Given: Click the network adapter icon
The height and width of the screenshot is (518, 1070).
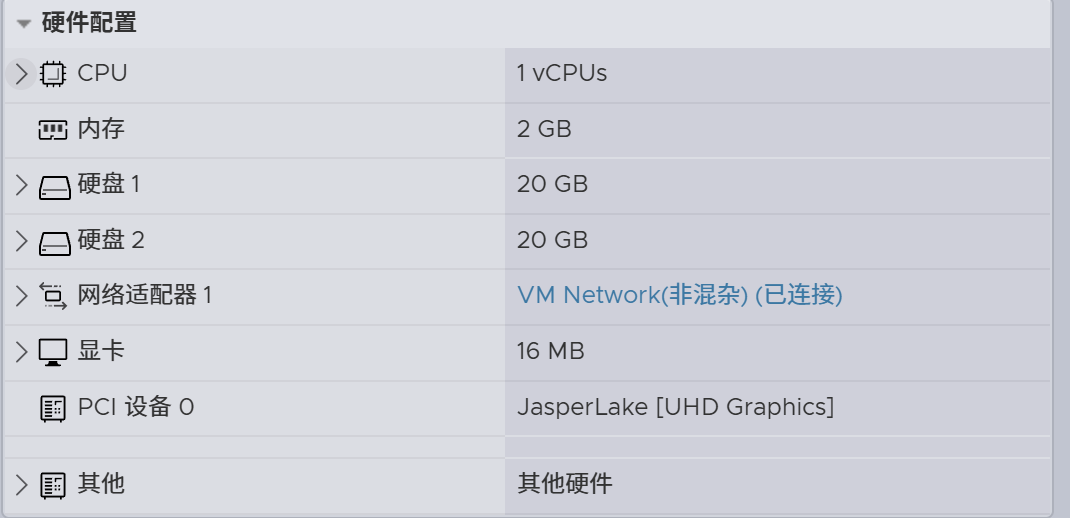Looking at the screenshot, I should point(53,296).
